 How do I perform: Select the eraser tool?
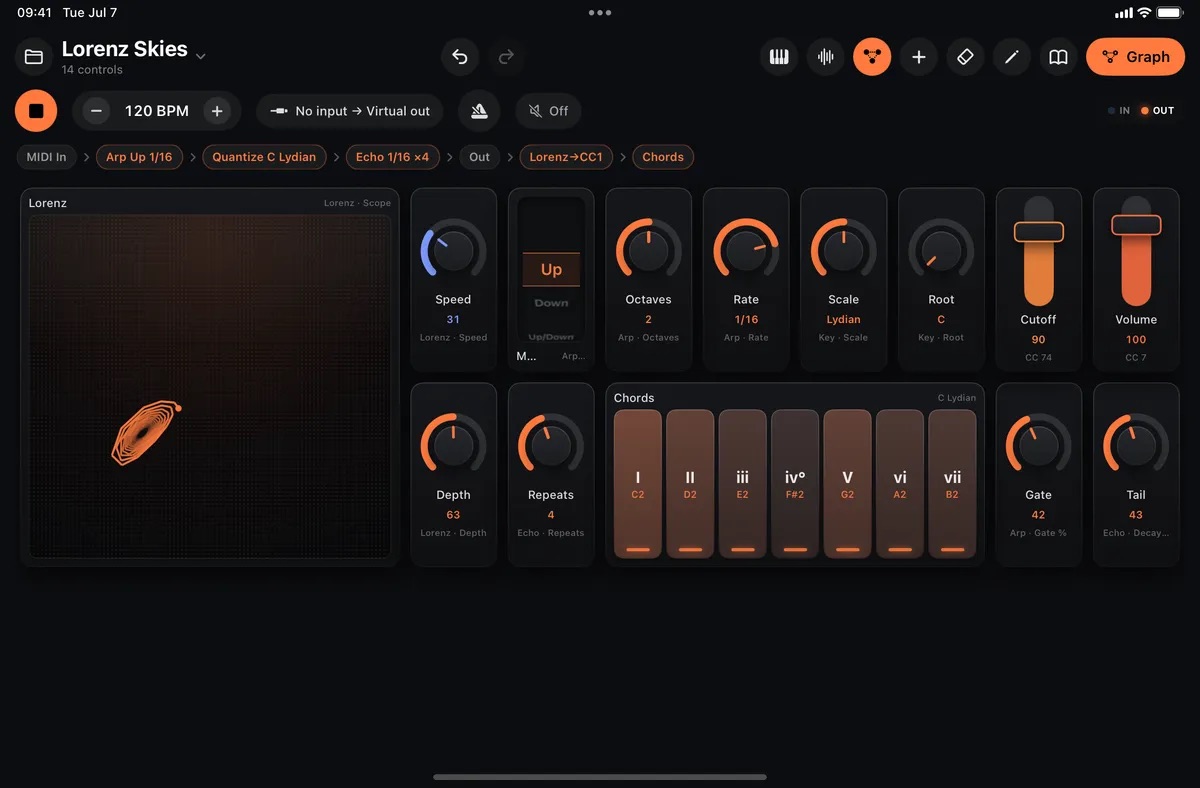965,57
